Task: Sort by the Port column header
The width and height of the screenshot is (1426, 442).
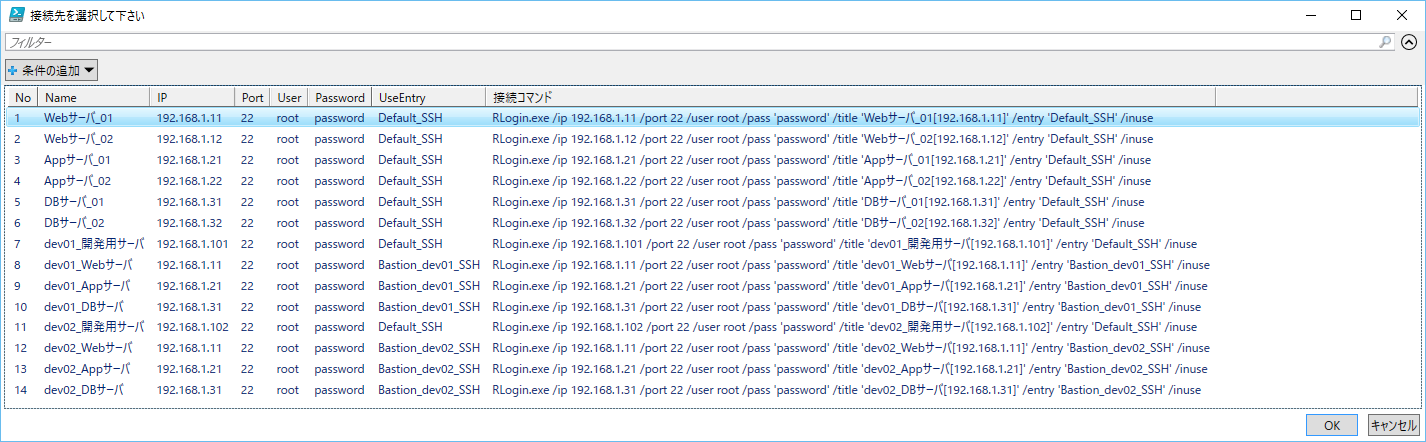Action: (x=252, y=98)
